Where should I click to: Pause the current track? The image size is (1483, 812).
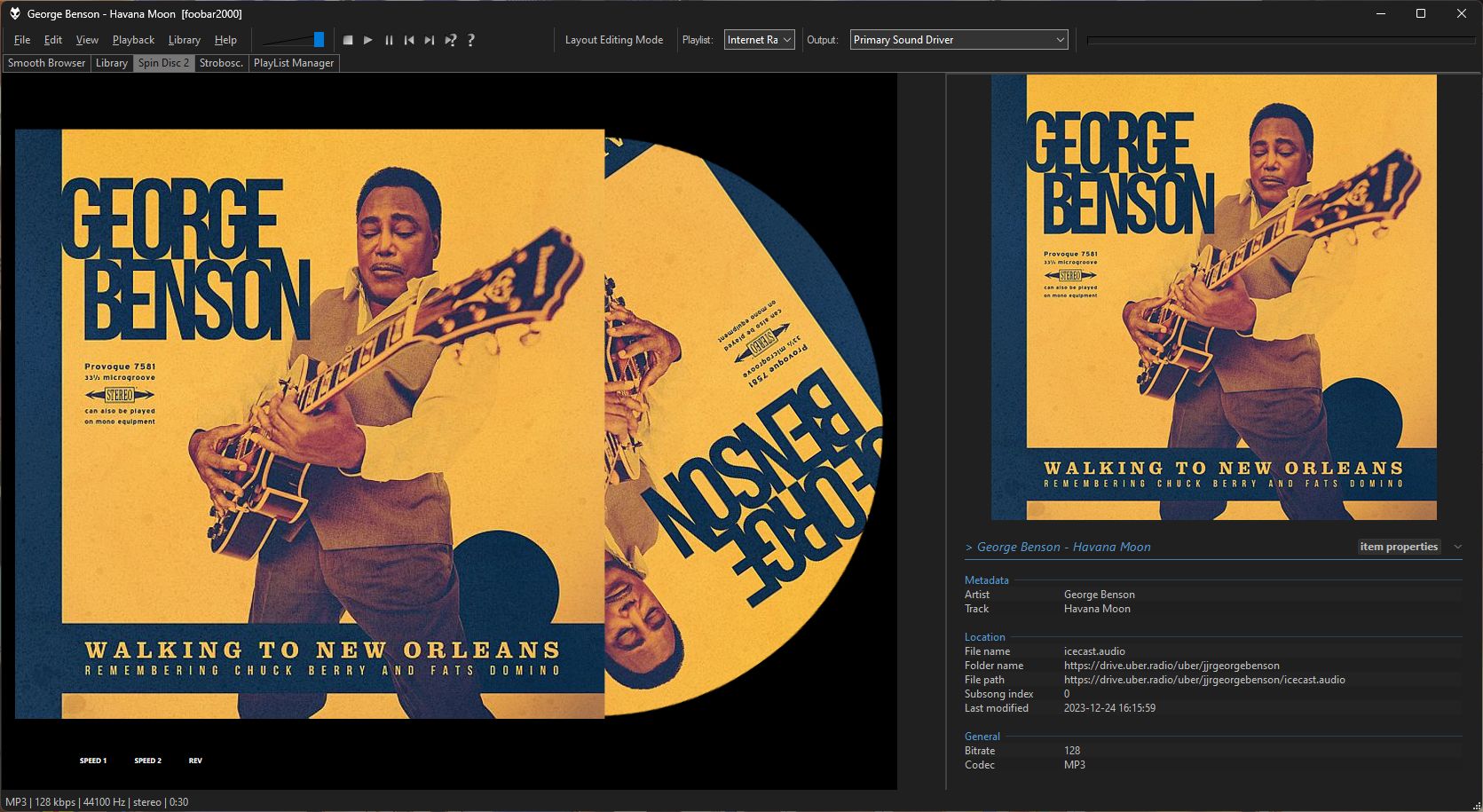click(389, 40)
